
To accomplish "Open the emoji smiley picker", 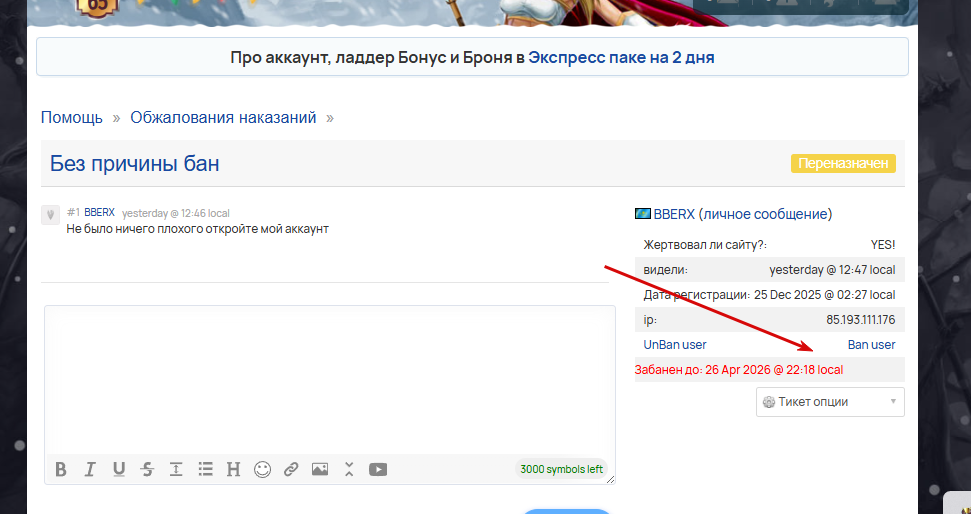I will tap(263, 469).
